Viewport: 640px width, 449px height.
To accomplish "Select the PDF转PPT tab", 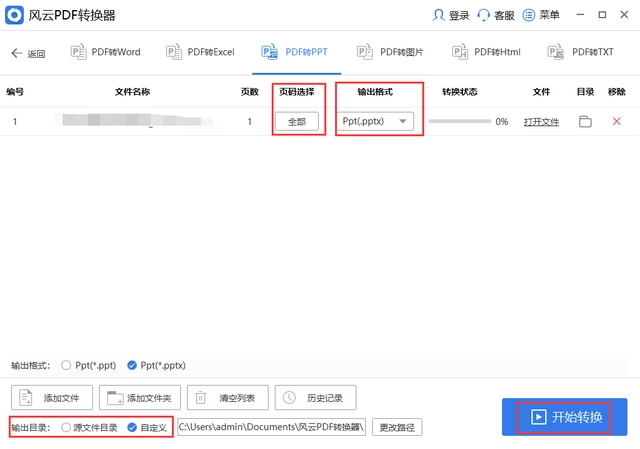I will [295, 52].
